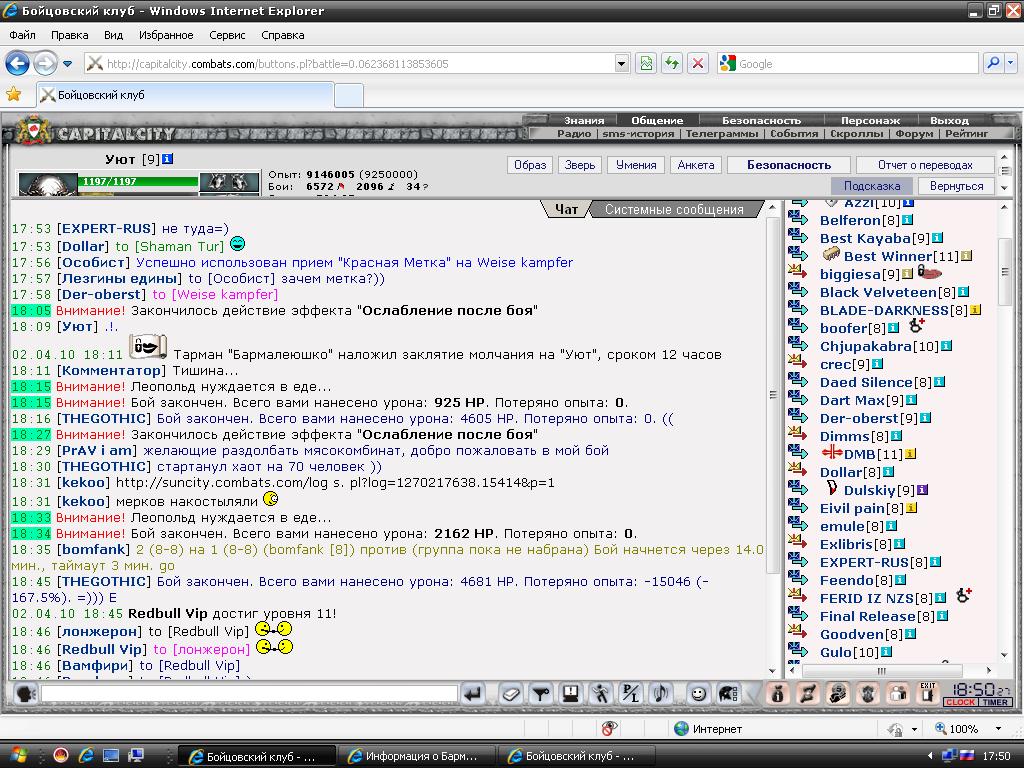Click the IE stop (red X) button
The width and height of the screenshot is (1024, 768).
(x=697, y=63)
